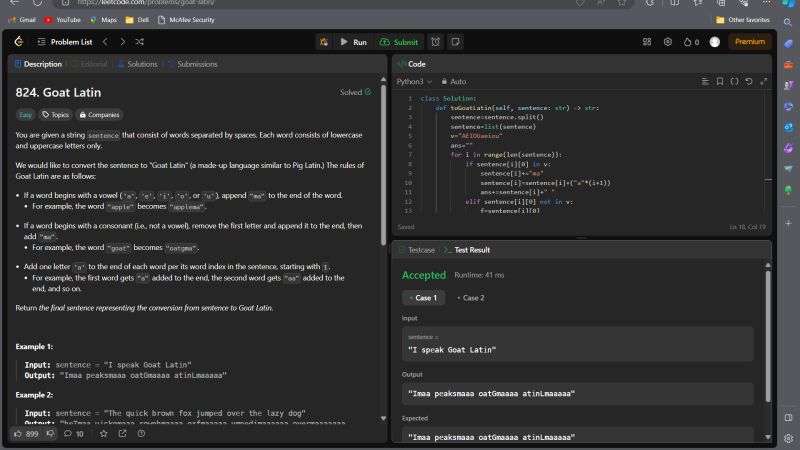Expand the Companies tag
The image size is (800, 450).
[x=99, y=115]
